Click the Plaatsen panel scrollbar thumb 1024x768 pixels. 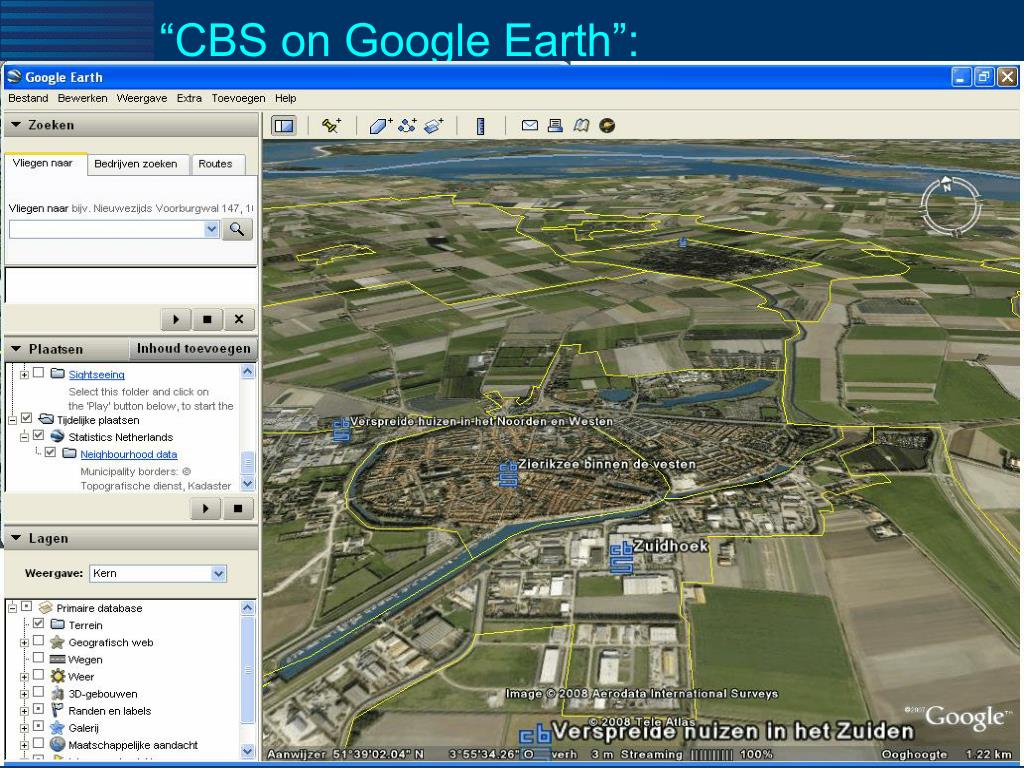(248, 462)
